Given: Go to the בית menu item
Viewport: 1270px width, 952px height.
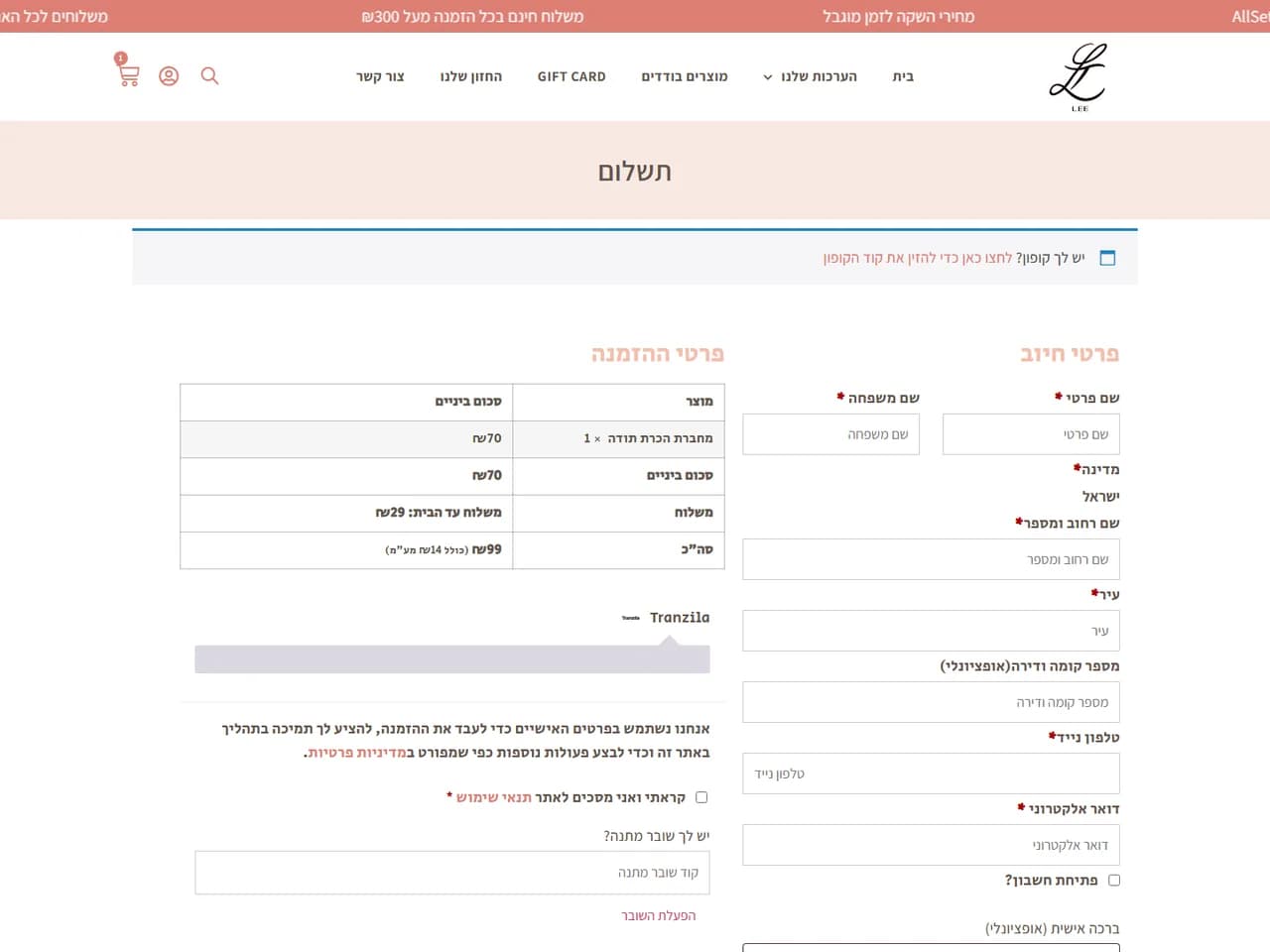Looking at the screenshot, I should coord(903,76).
